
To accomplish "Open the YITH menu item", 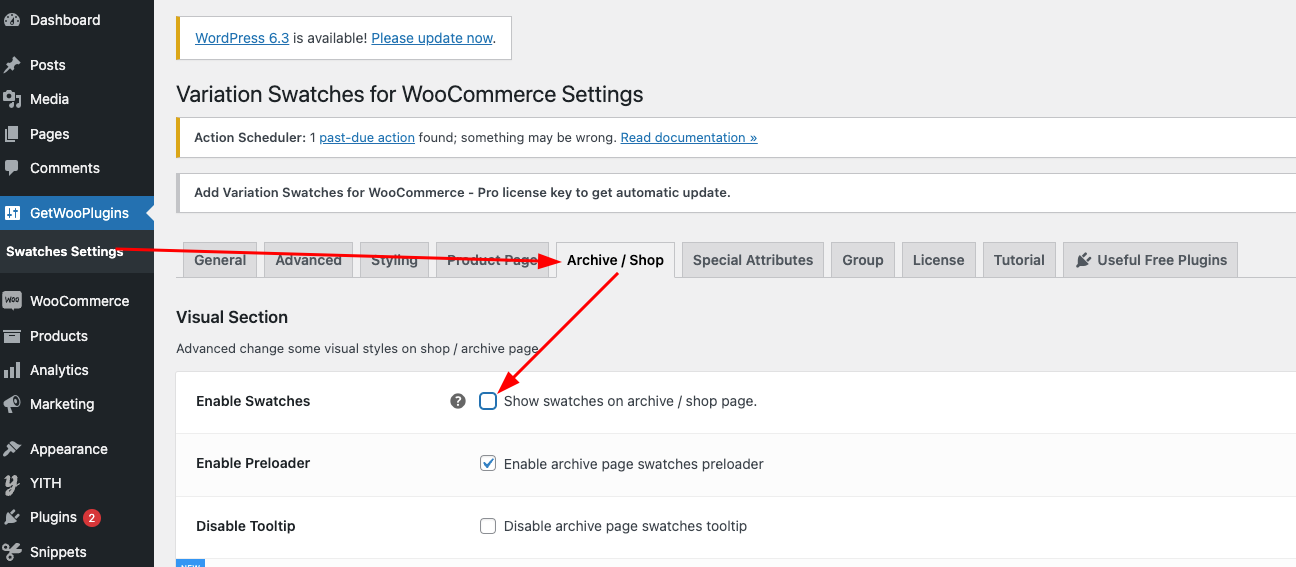I will (77, 483).
